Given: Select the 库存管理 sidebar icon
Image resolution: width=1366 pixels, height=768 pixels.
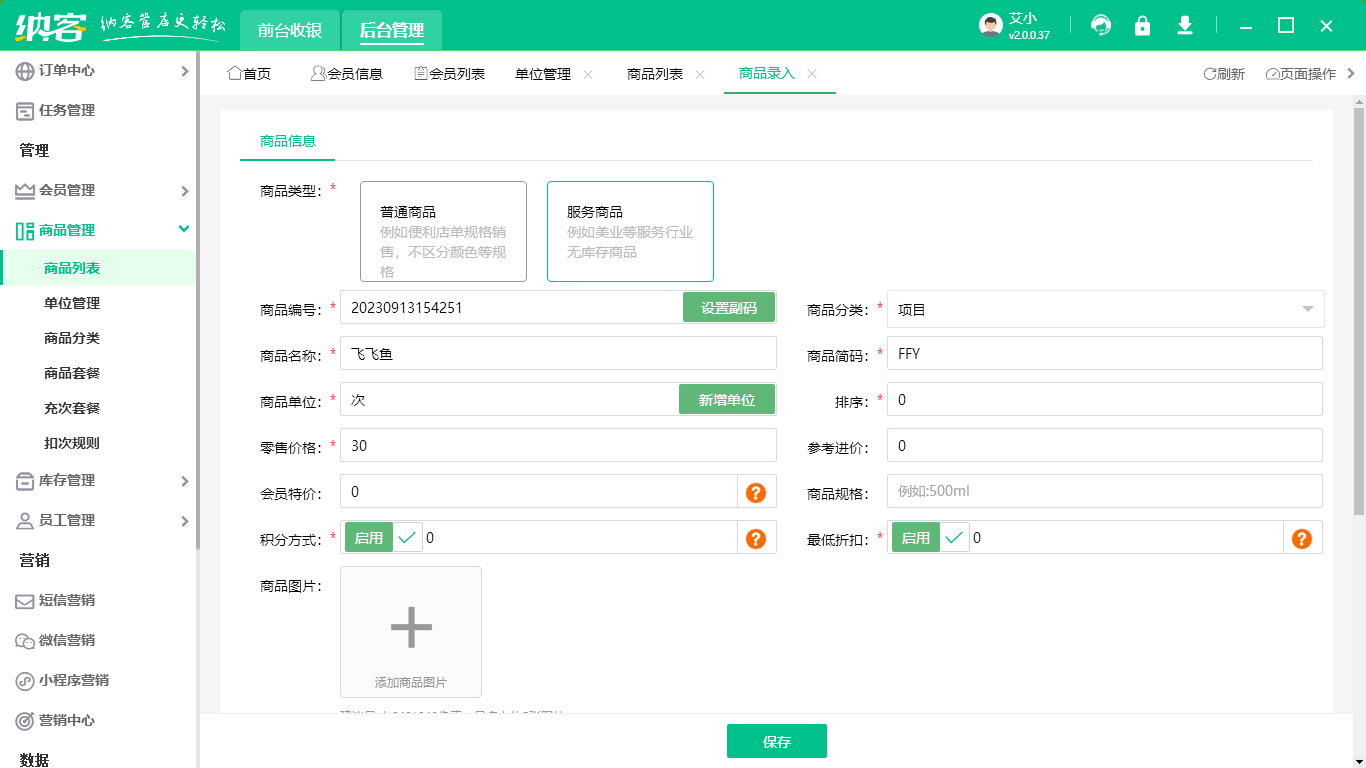Looking at the screenshot, I should [22, 480].
